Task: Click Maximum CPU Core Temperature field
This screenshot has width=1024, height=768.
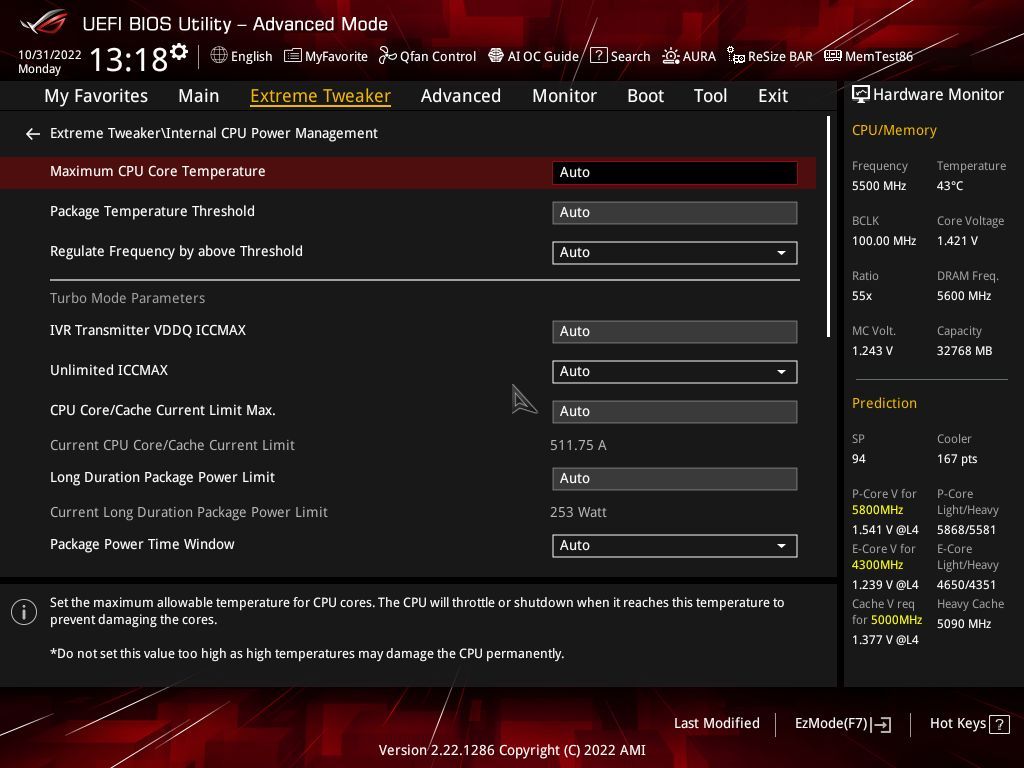Action: click(675, 172)
